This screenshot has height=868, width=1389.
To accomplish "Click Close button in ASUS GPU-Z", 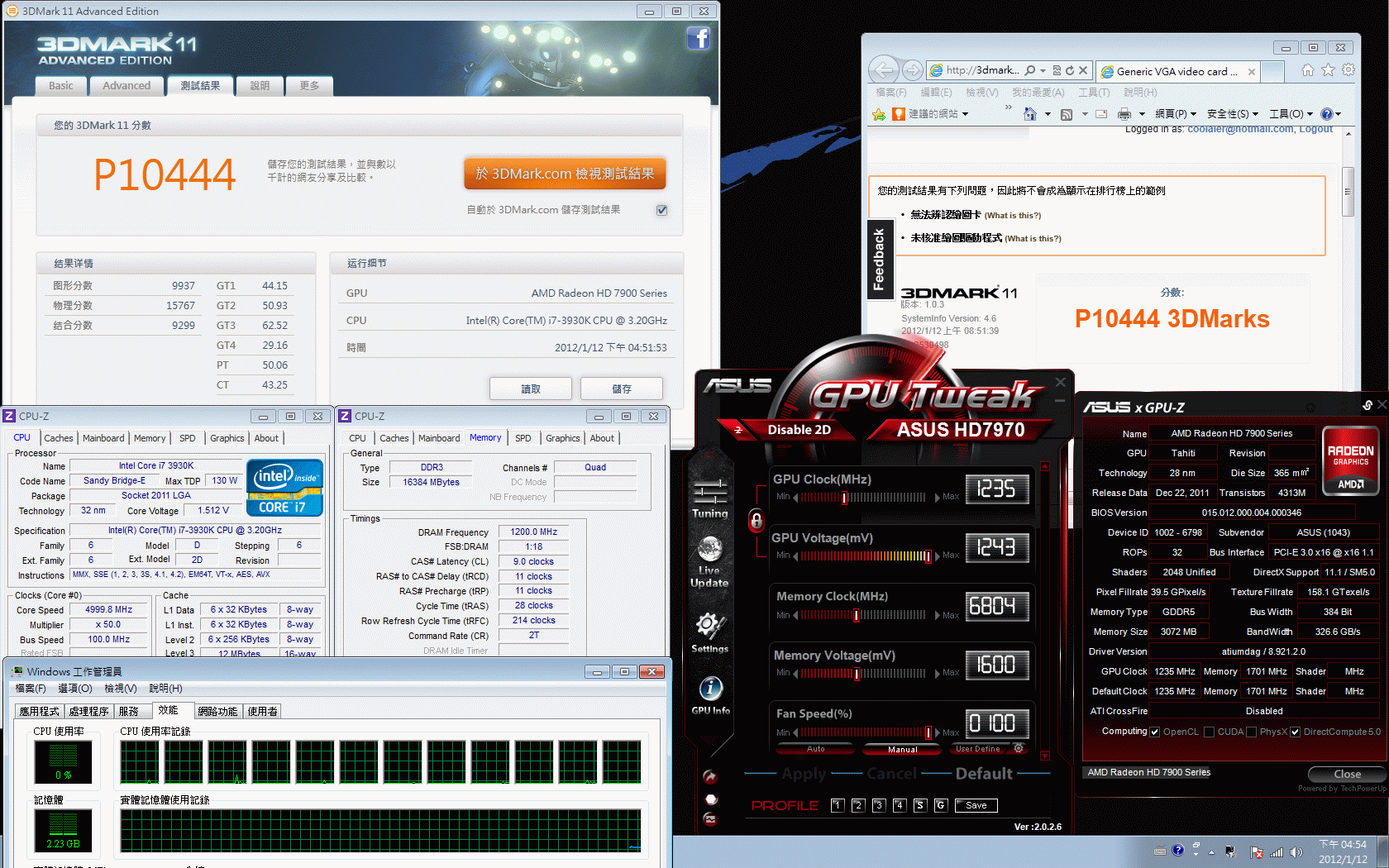I will click(x=1347, y=775).
